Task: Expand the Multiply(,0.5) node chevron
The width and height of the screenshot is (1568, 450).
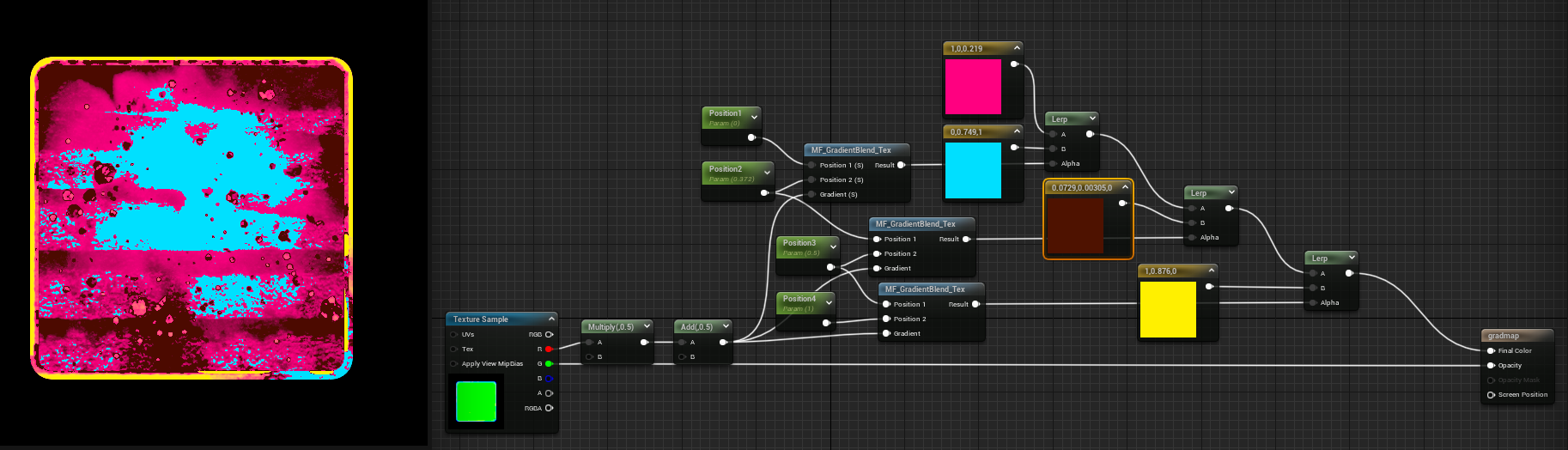Action: pos(647,326)
